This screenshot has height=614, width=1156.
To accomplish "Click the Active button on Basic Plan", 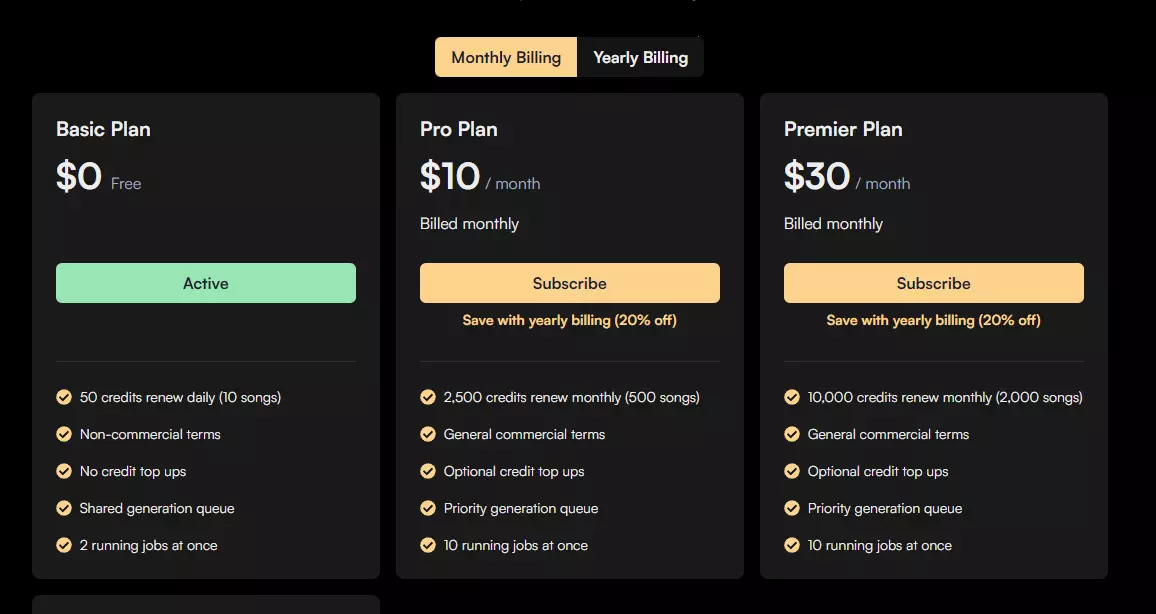I will tap(206, 283).
